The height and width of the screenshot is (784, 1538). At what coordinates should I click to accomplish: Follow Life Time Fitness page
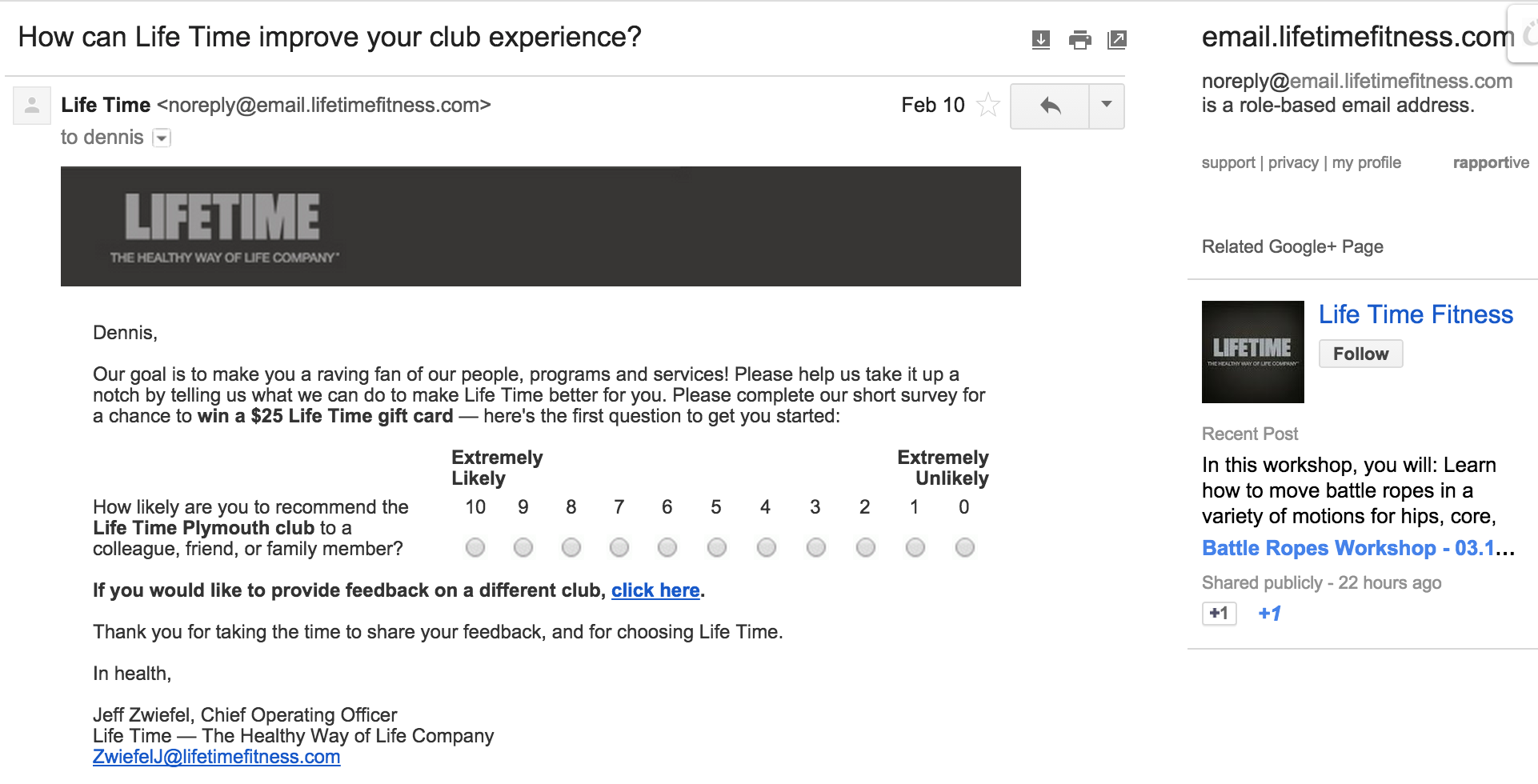point(1360,354)
